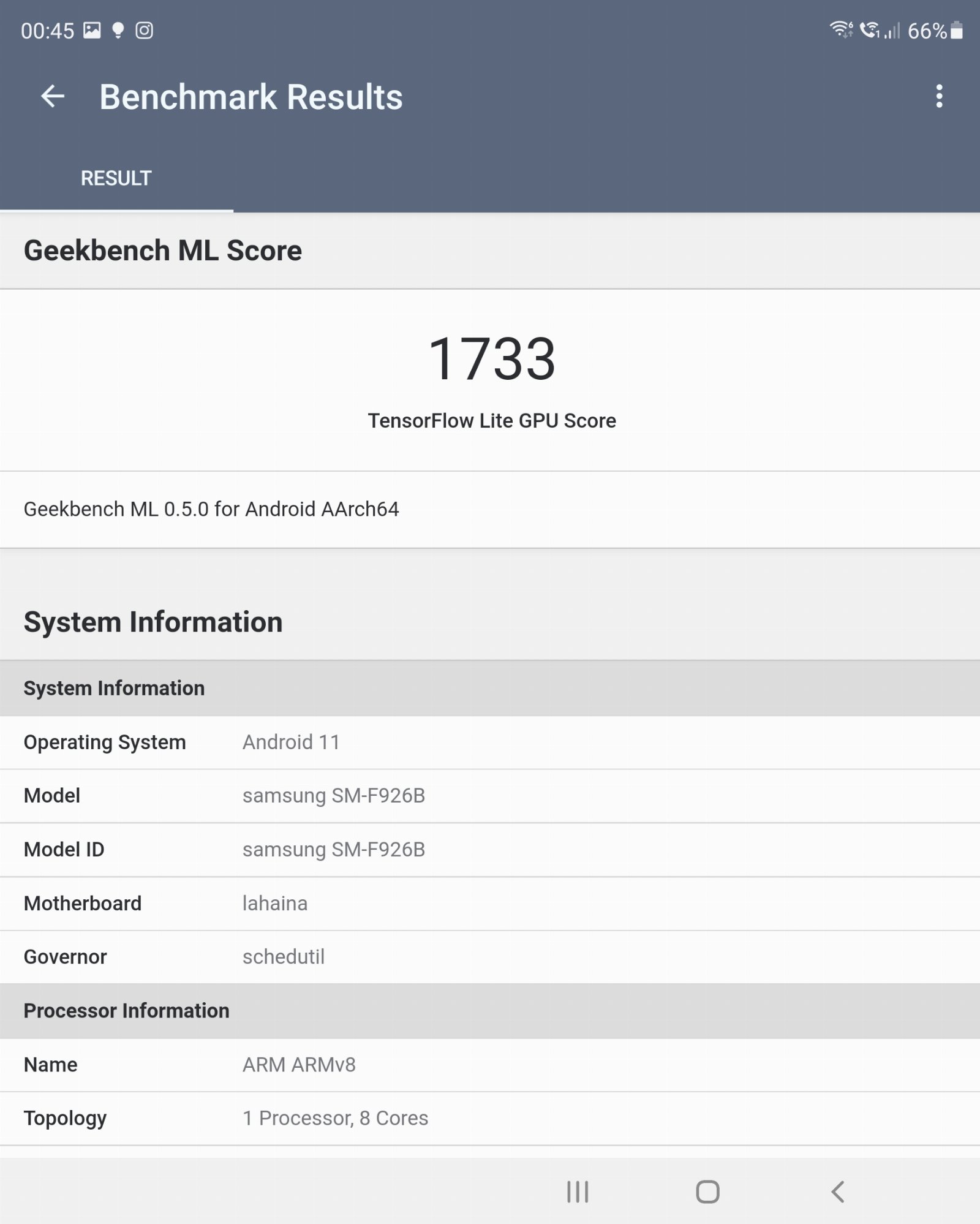Tap the lightbulb notification icon
The image size is (980, 1224).
(118, 31)
